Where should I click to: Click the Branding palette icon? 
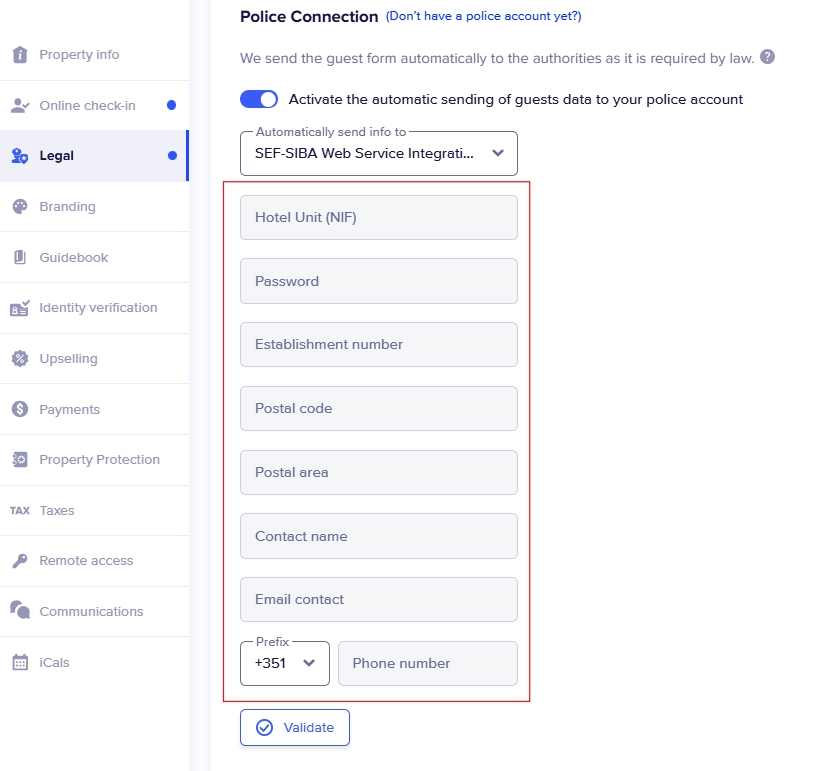pos(20,207)
